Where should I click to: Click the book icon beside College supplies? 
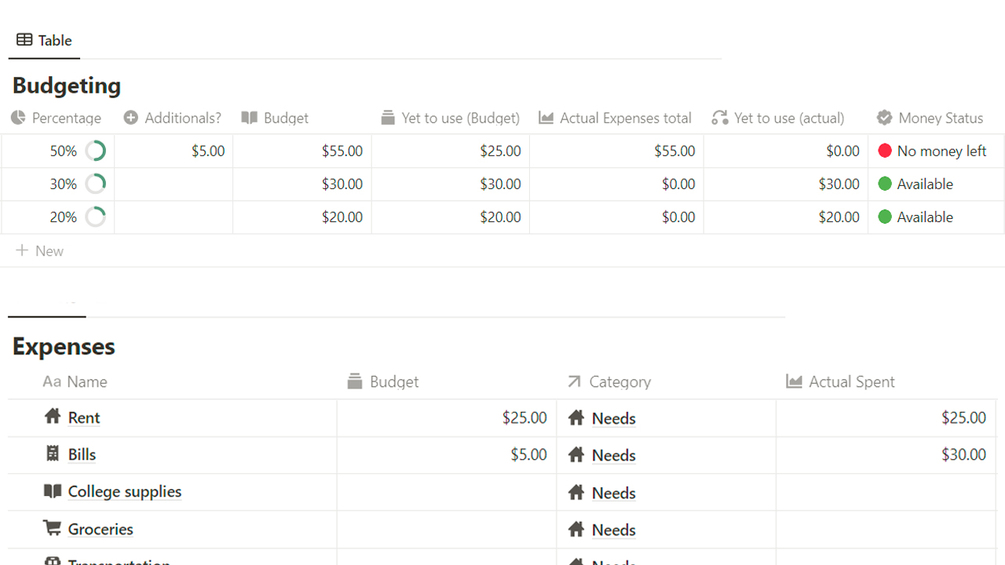click(53, 491)
